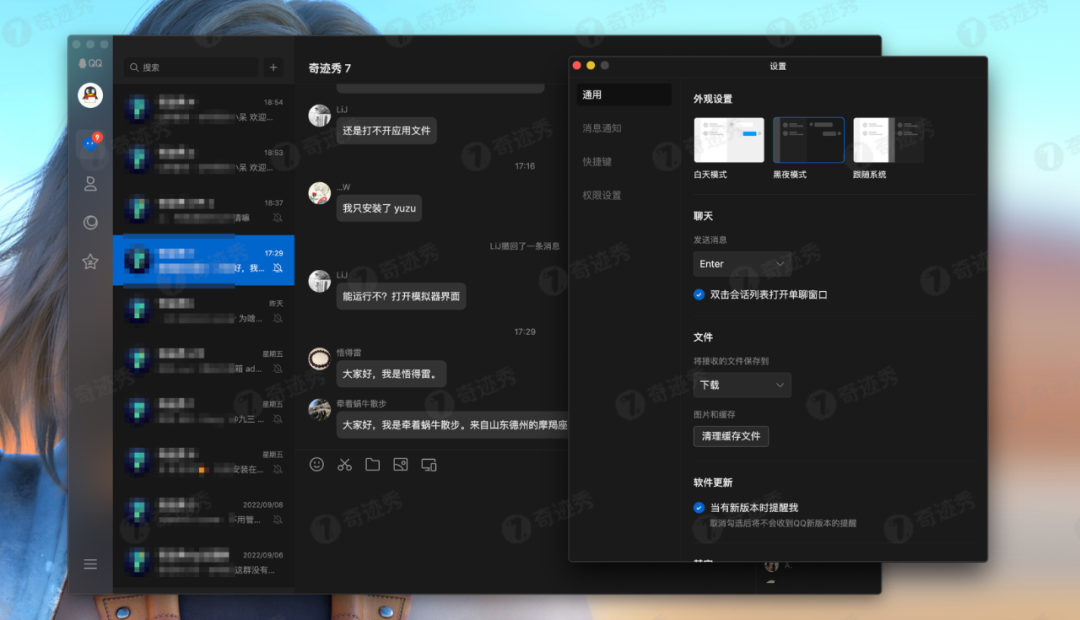
Task: Select the scissors screenshot tool
Action: pyautogui.click(x=344, y=464)
